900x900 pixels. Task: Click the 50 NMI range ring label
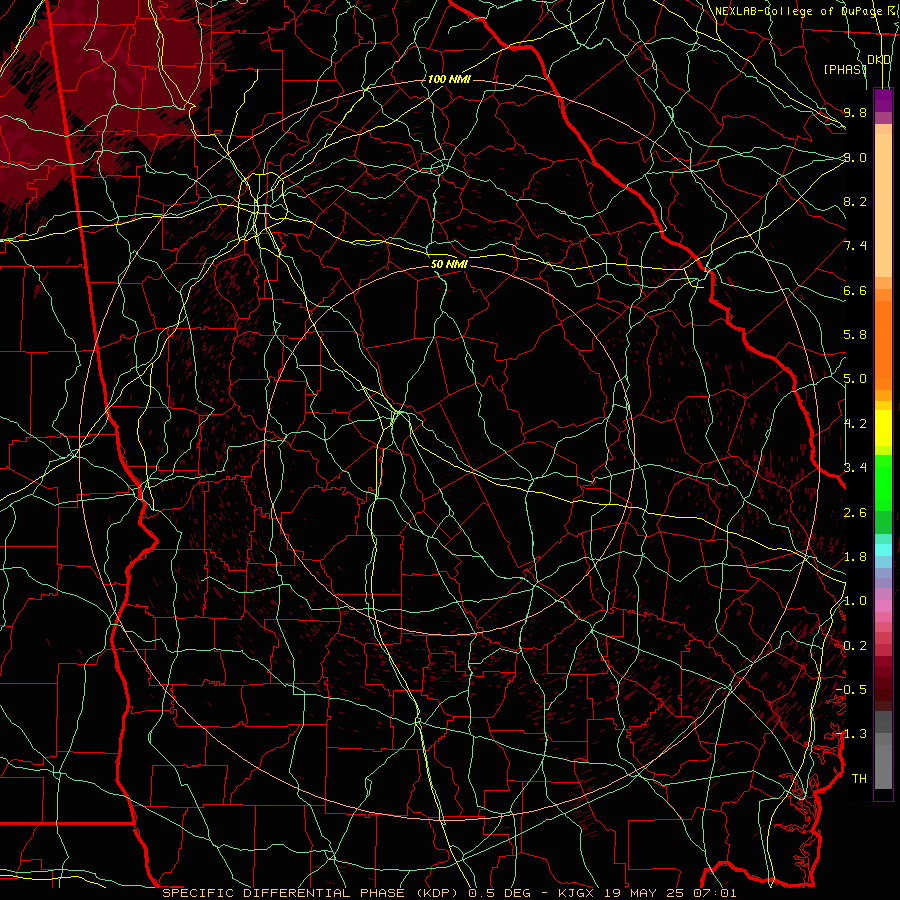click(x=449, y=264)
